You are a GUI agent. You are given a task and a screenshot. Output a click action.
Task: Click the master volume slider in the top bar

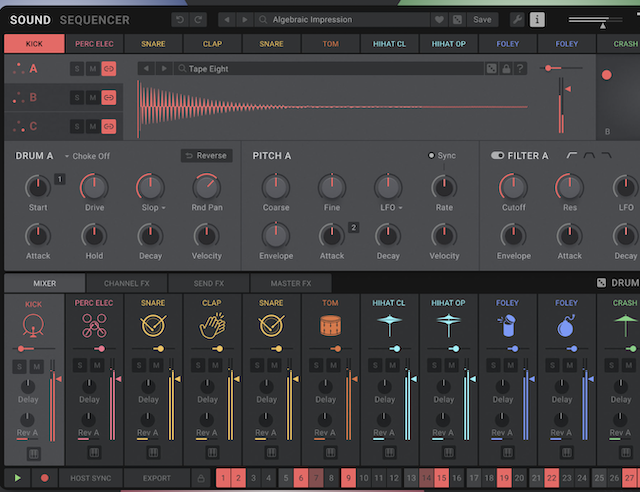tap(595, 20)
